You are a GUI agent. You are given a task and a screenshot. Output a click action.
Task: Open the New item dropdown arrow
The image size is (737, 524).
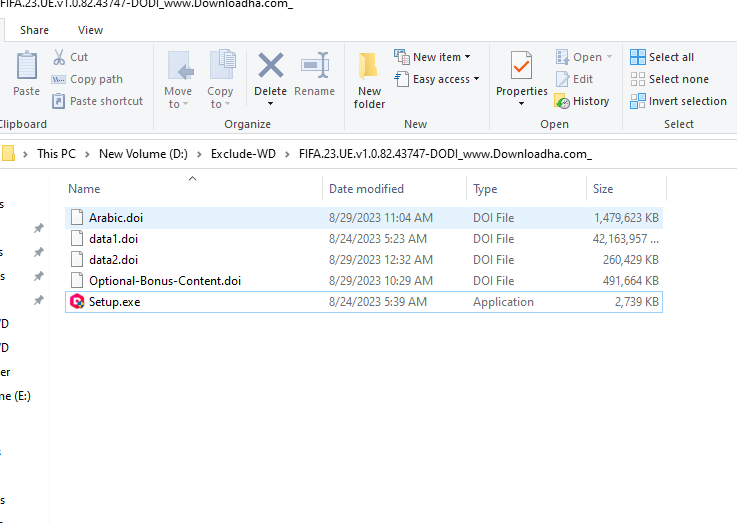pos(467,57)
